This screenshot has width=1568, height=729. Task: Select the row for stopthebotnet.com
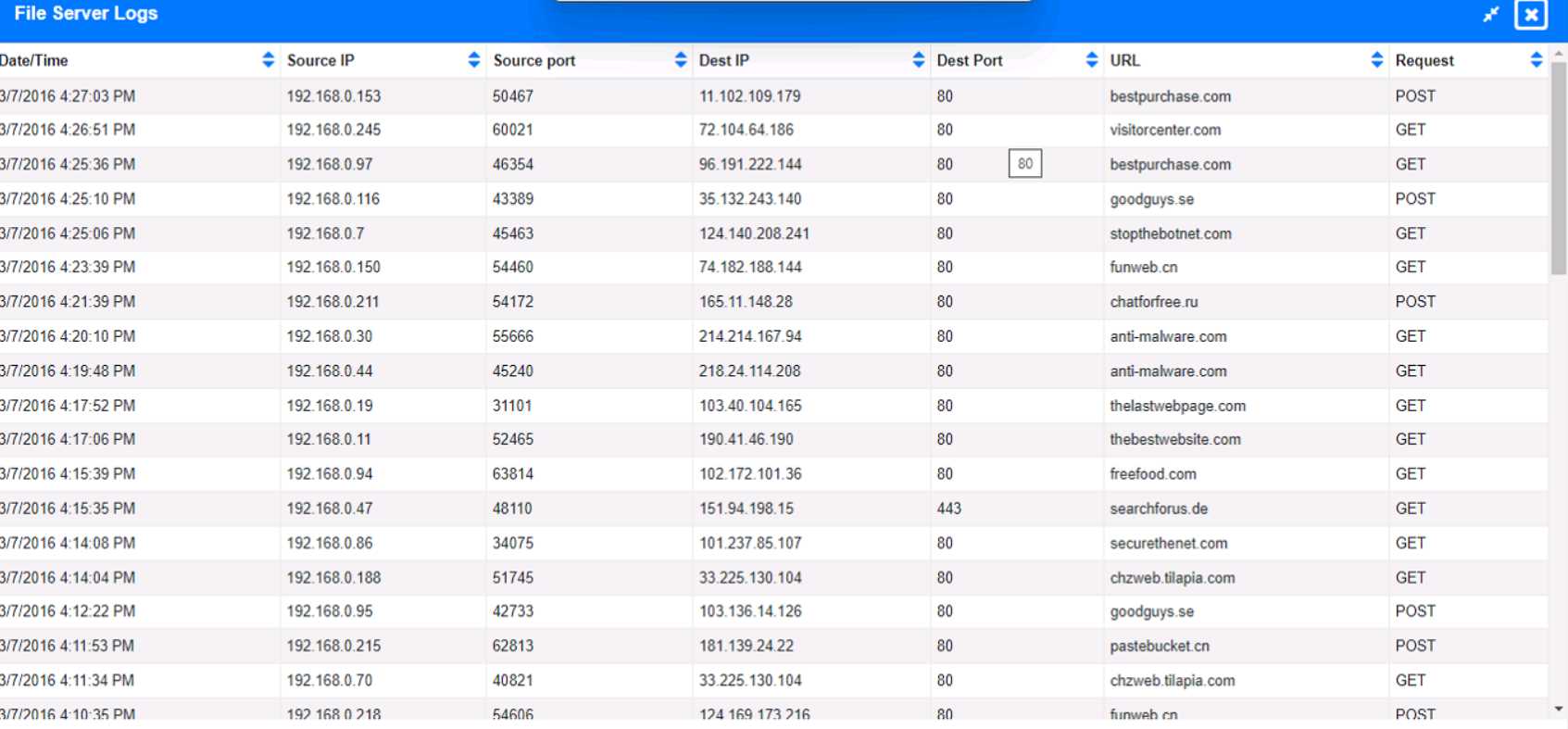point(1170,233)
